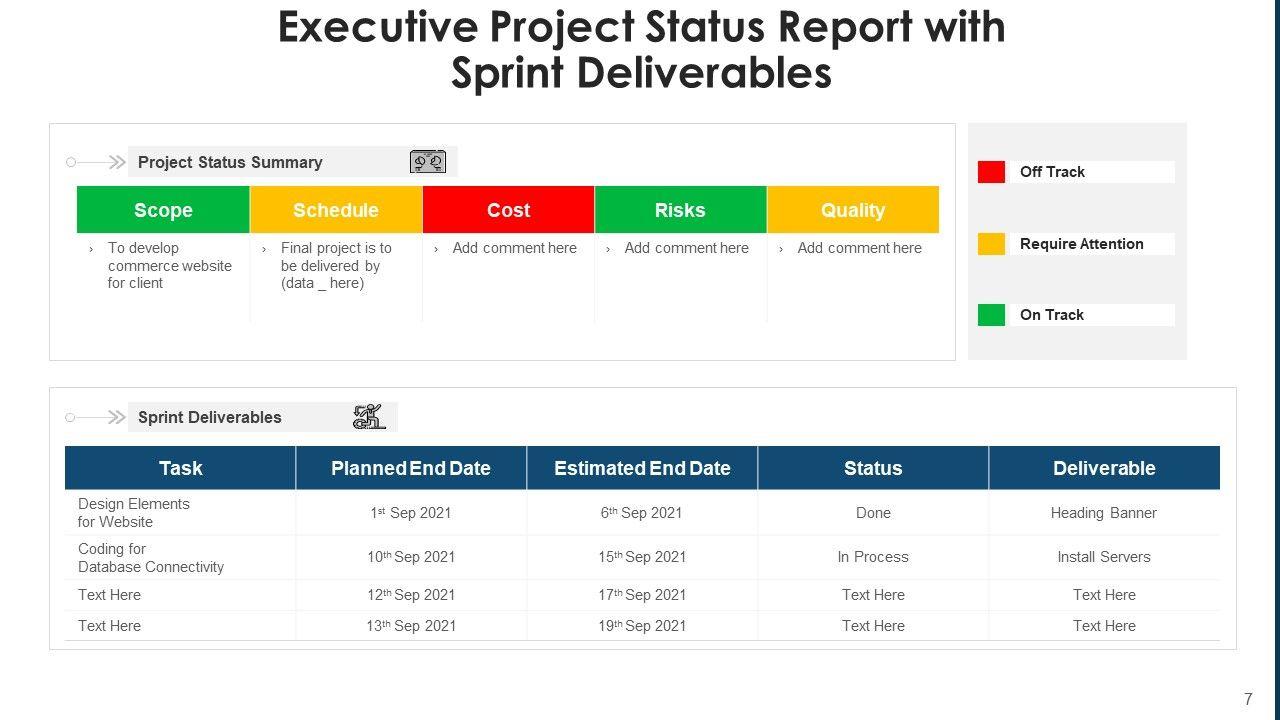Click the green Scope status header
Image resolution: width=1280 pixels, height=720 pixels.
(x=163, y=210)
